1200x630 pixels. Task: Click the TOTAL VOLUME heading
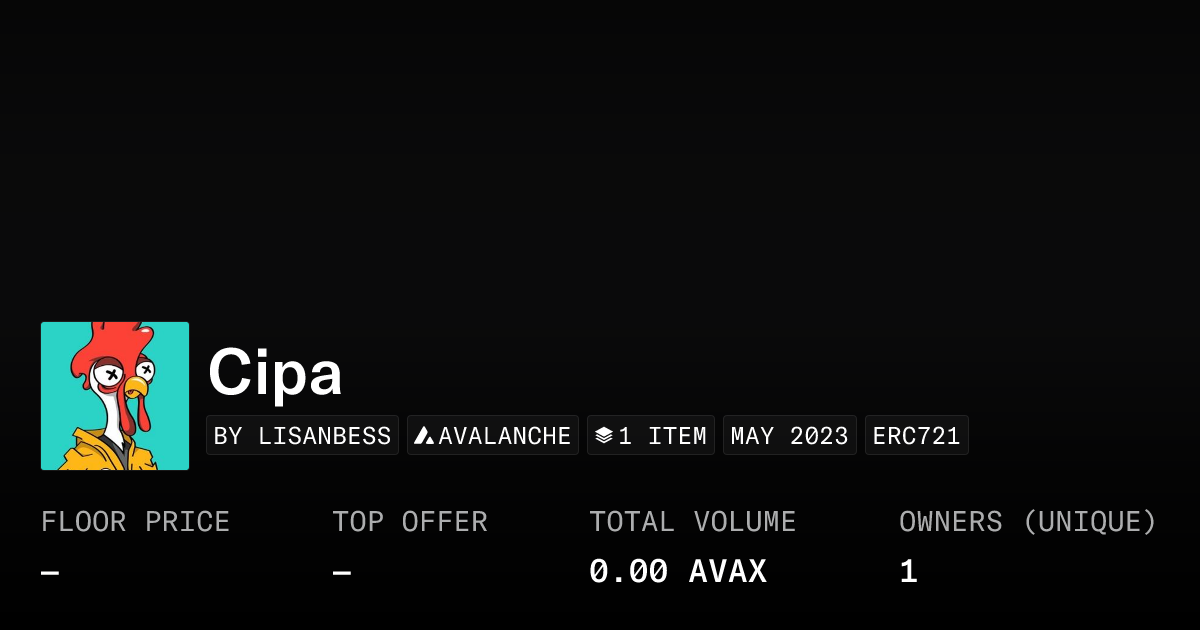[x=692, y=522]
